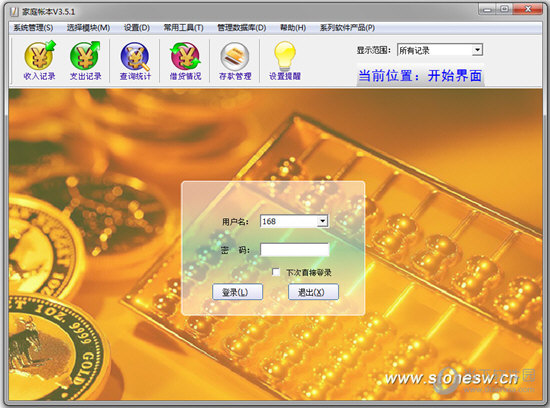Click the app icon in title bar
The height and width of the screenshot is (408, 550).
(14, 12)
